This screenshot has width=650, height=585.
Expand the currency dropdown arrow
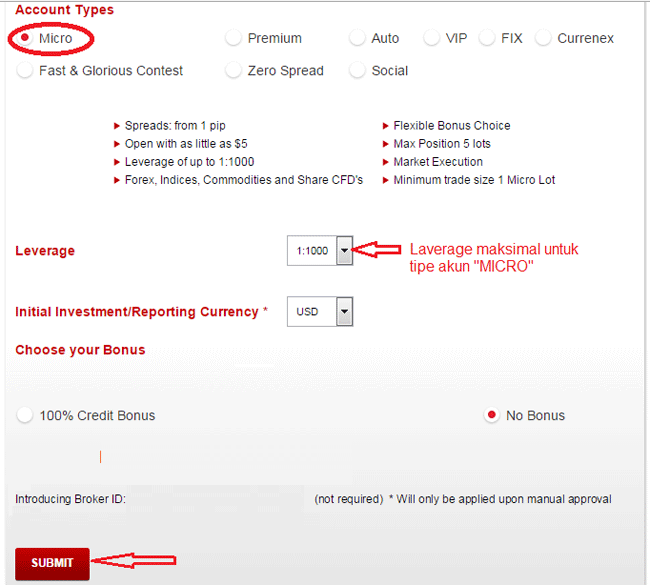(344, 311)
